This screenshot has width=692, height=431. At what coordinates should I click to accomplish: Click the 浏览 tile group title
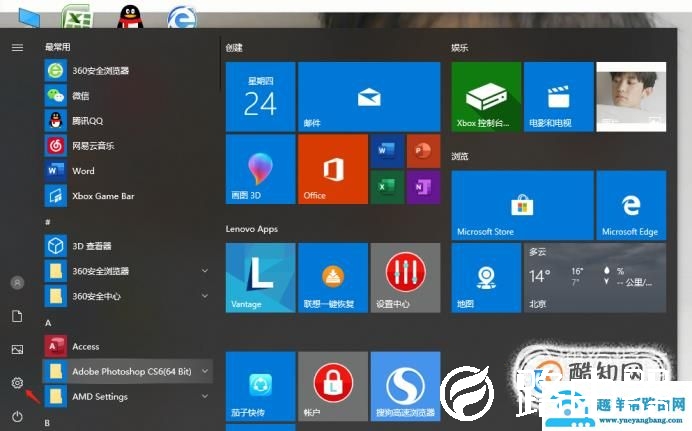(x=460, y=156)
